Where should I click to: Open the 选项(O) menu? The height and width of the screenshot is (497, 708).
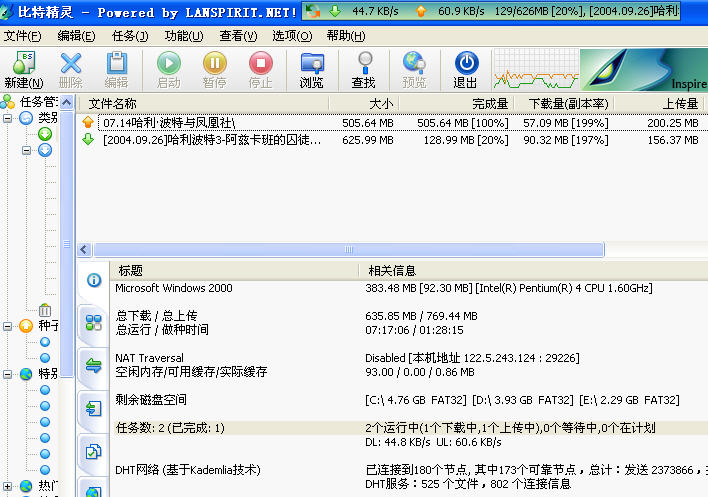point(292,36)
